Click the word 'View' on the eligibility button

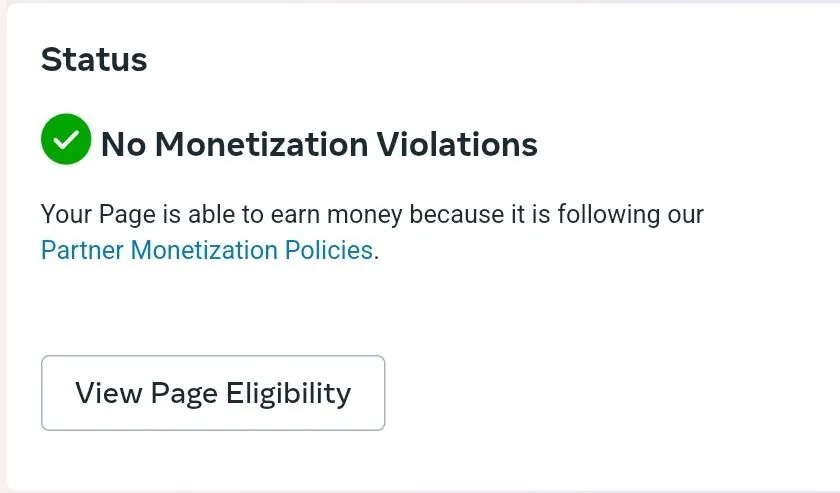(108, 393)
